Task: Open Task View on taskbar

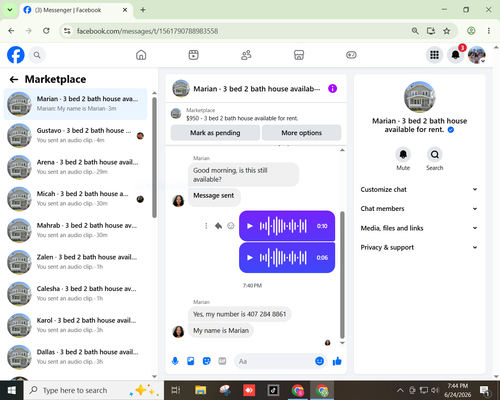Action: 176,390
